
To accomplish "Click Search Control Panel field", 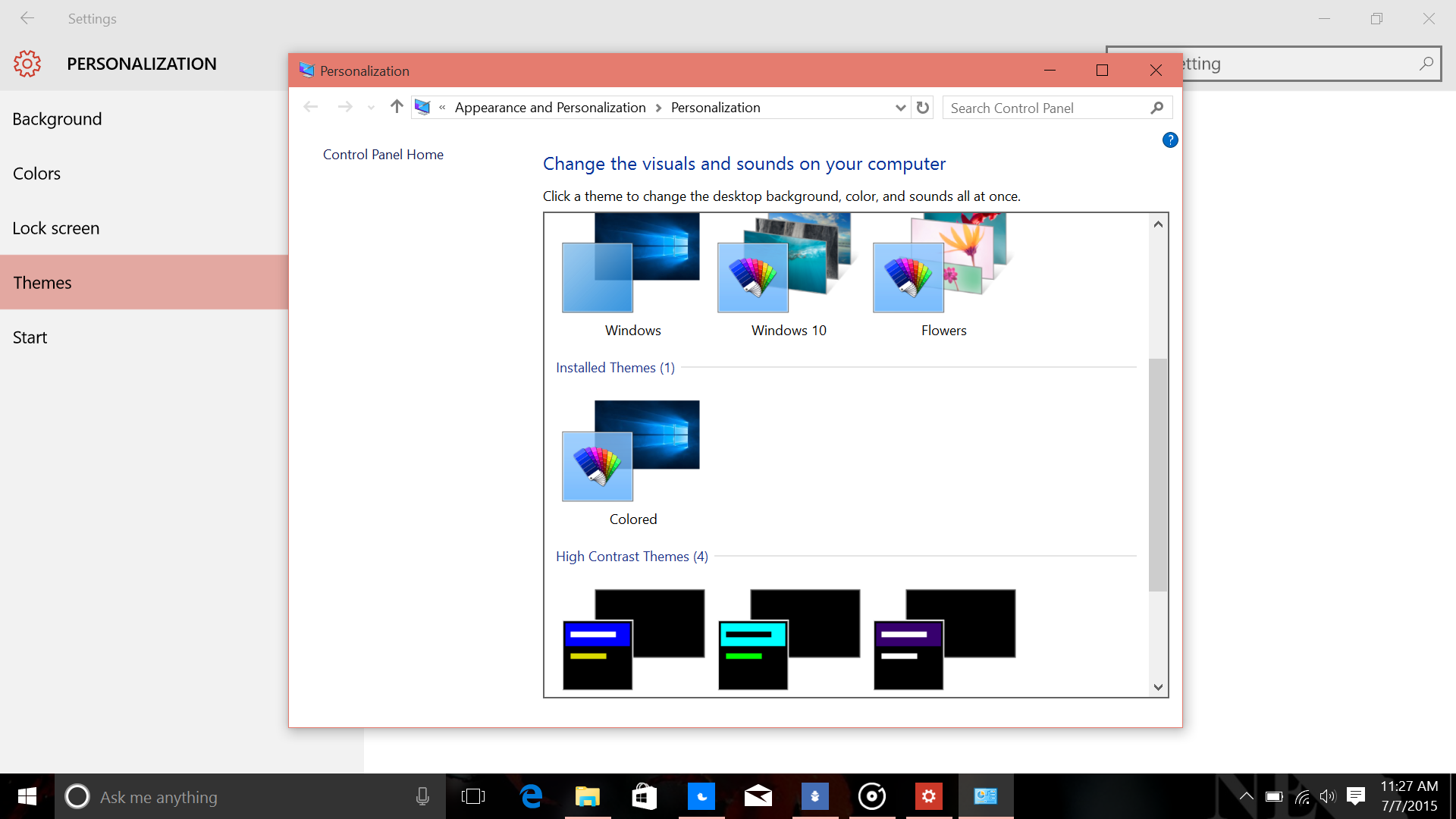I will [1057, 108].
